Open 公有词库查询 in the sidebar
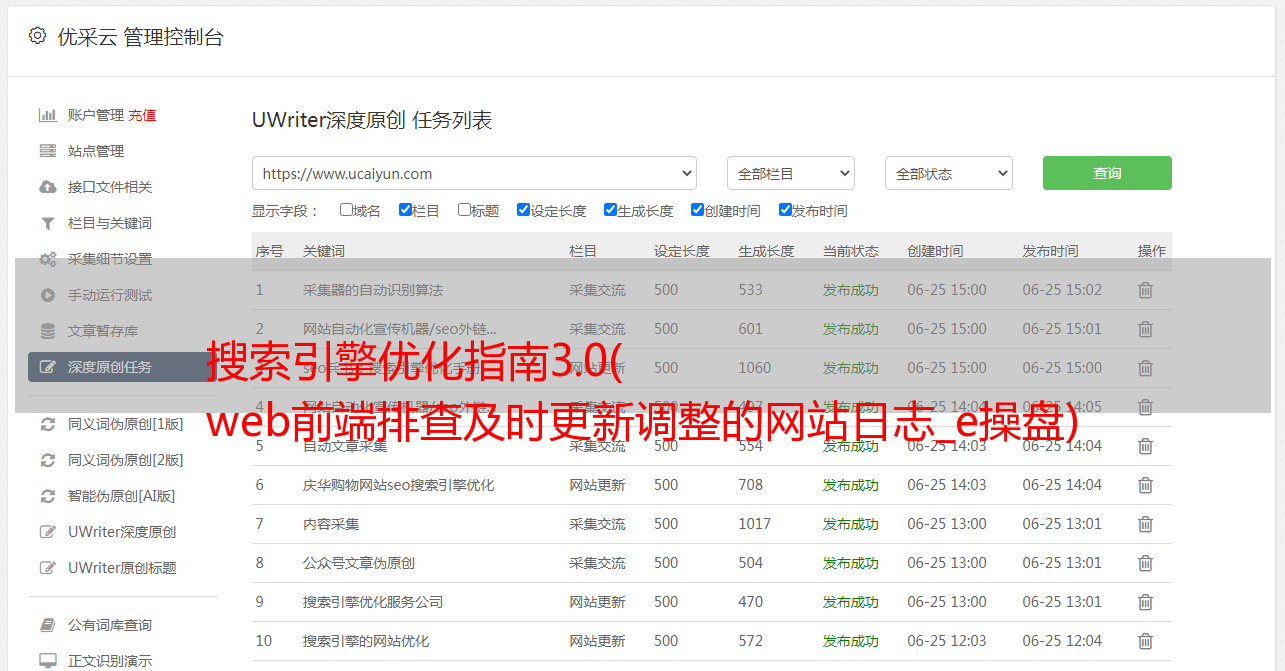Screen dimensions: 1285x671 click(110, 625)
